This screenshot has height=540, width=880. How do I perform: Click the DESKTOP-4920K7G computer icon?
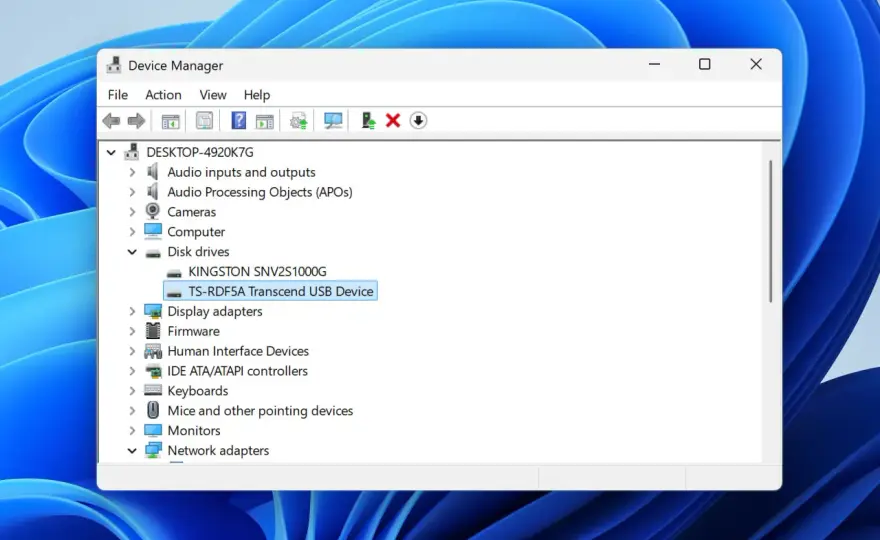(x=132, y=152)
